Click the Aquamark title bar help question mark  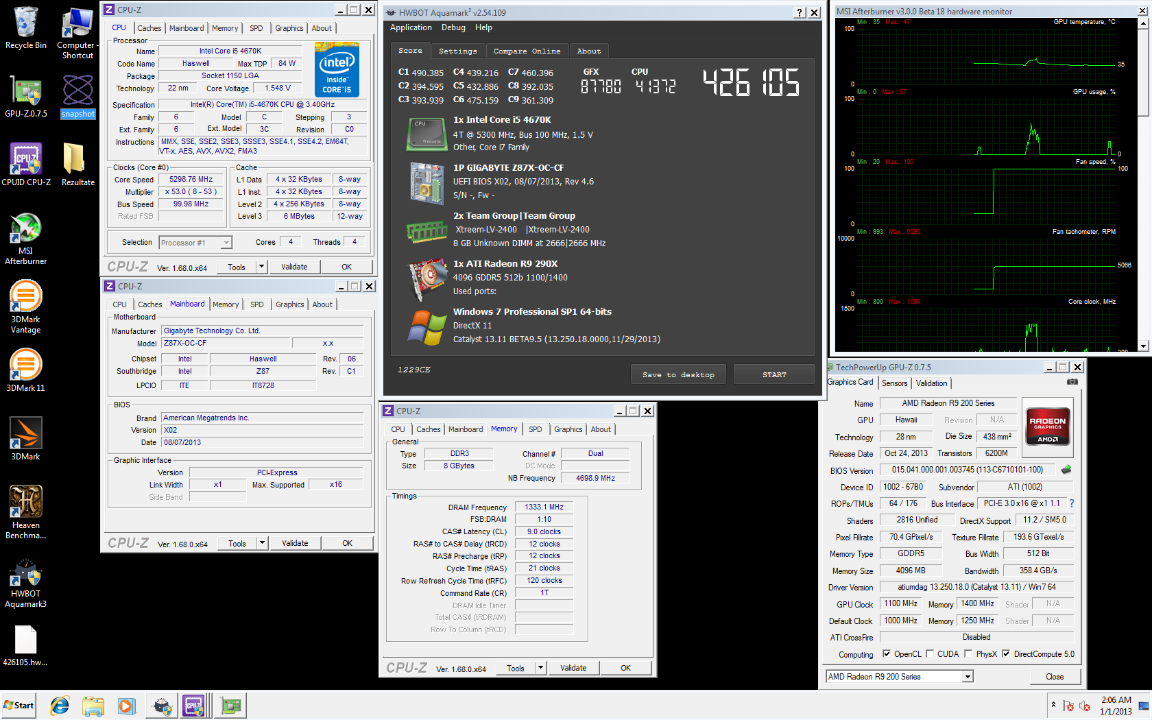coord(799,12)
